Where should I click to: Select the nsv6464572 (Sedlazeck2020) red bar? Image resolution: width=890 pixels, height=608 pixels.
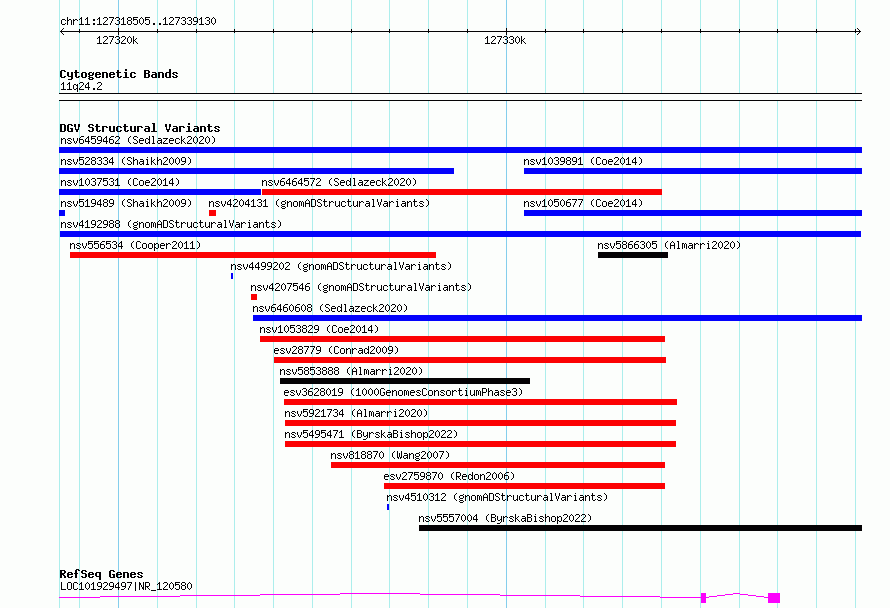point(461,192)
